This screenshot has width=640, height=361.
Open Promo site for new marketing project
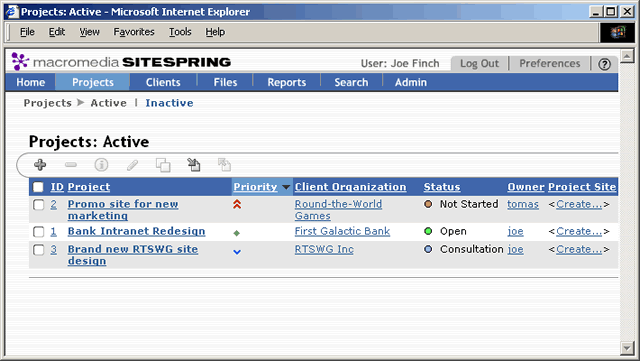(x=123, y=210)
